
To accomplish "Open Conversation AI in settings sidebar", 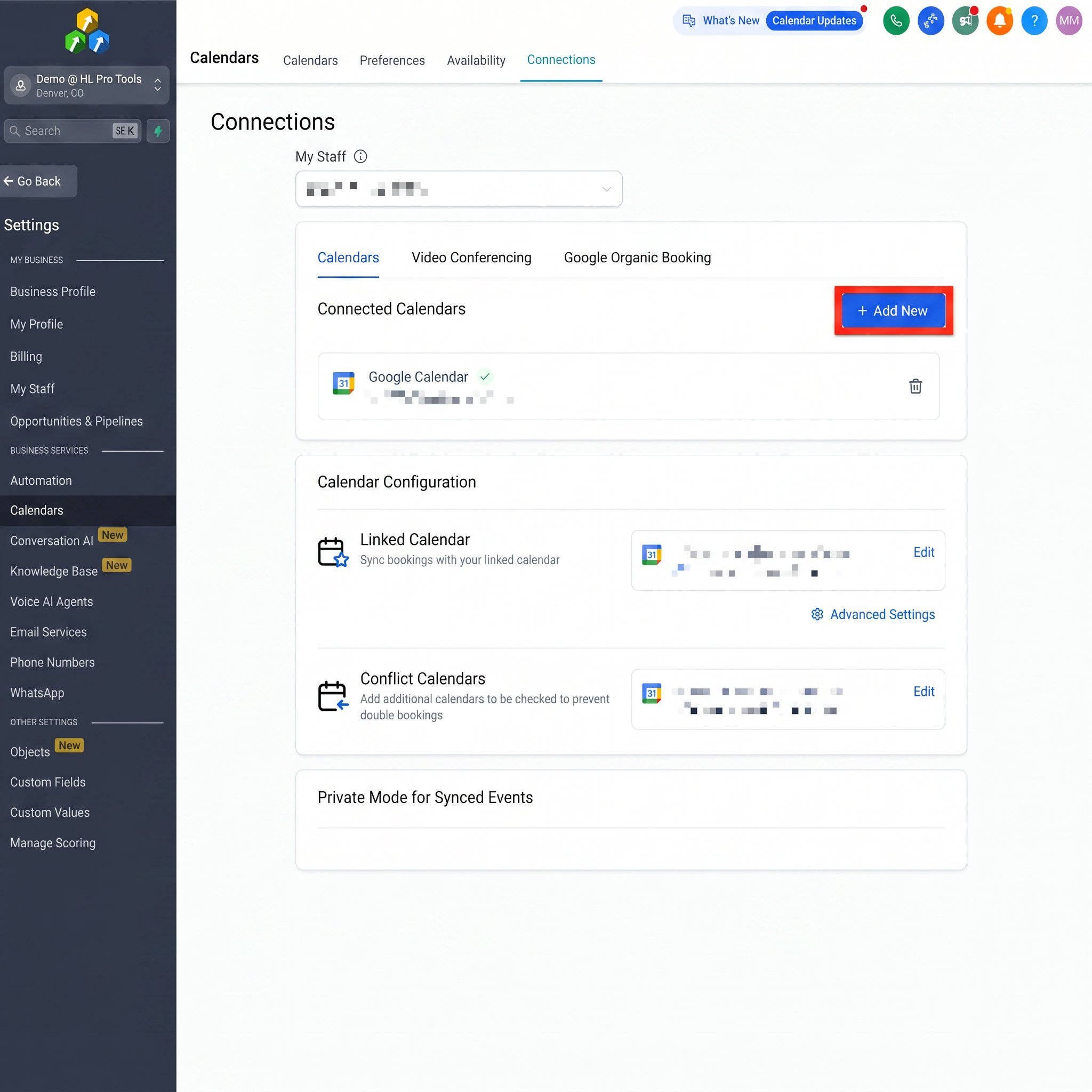I will [x=51, y=541].
